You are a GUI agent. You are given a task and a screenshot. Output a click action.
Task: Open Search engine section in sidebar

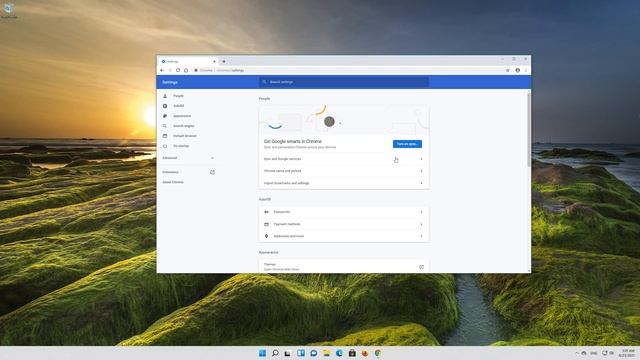pyautogui.click(x=183, y=126)
